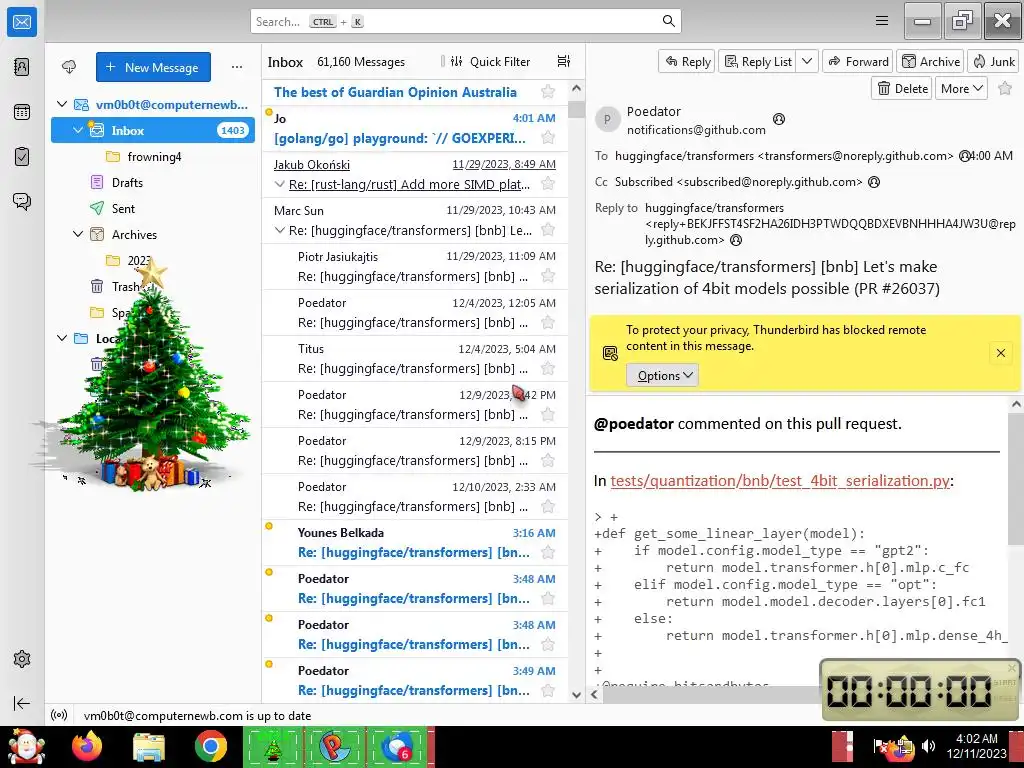Screen dimensions: 1024x768
Task: Click the taskbar clock date
Action: [977, 753]
